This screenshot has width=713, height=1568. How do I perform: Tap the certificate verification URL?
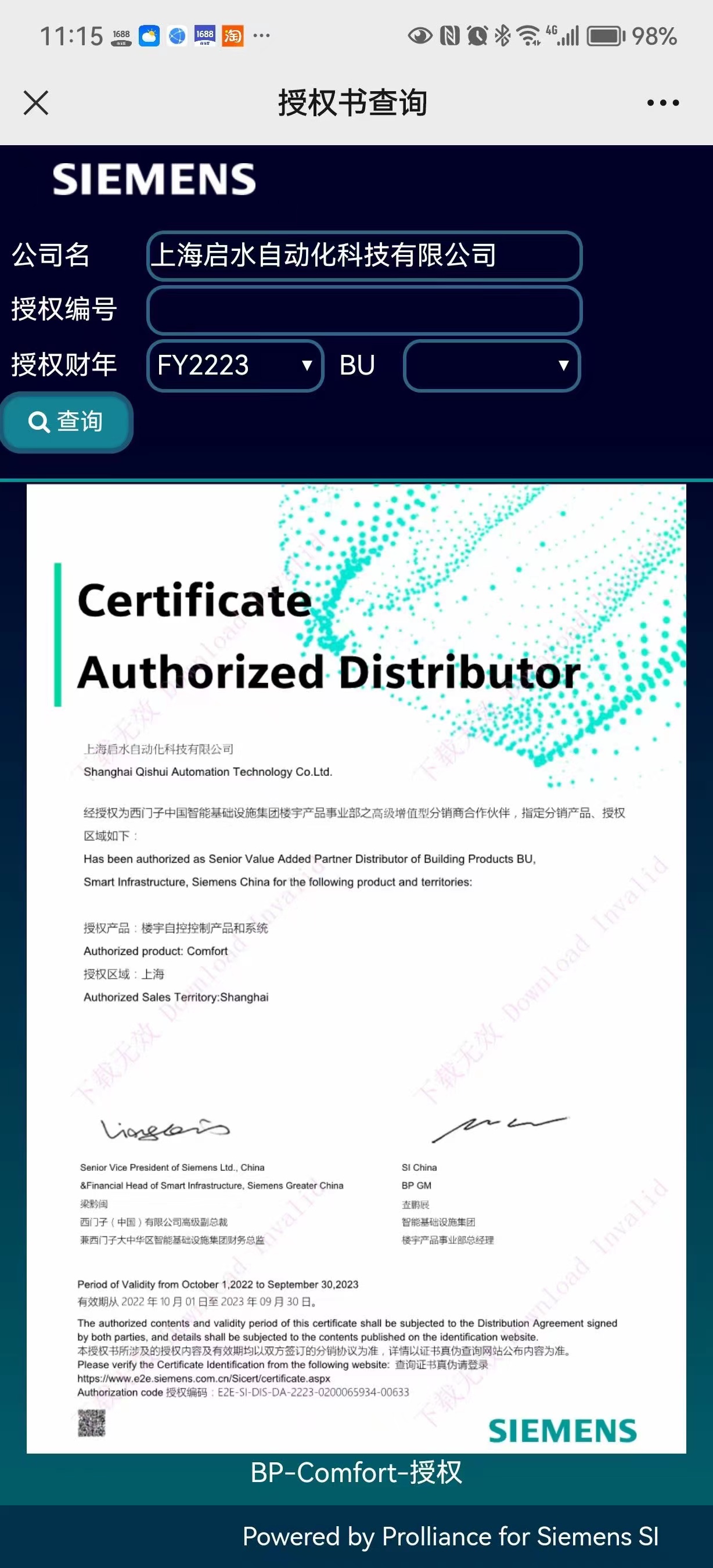(203, 1378)
